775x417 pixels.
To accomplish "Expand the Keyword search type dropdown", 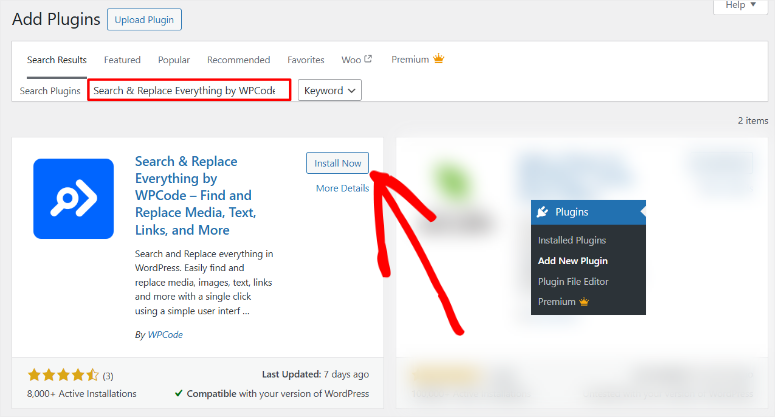I will (330, 90).
